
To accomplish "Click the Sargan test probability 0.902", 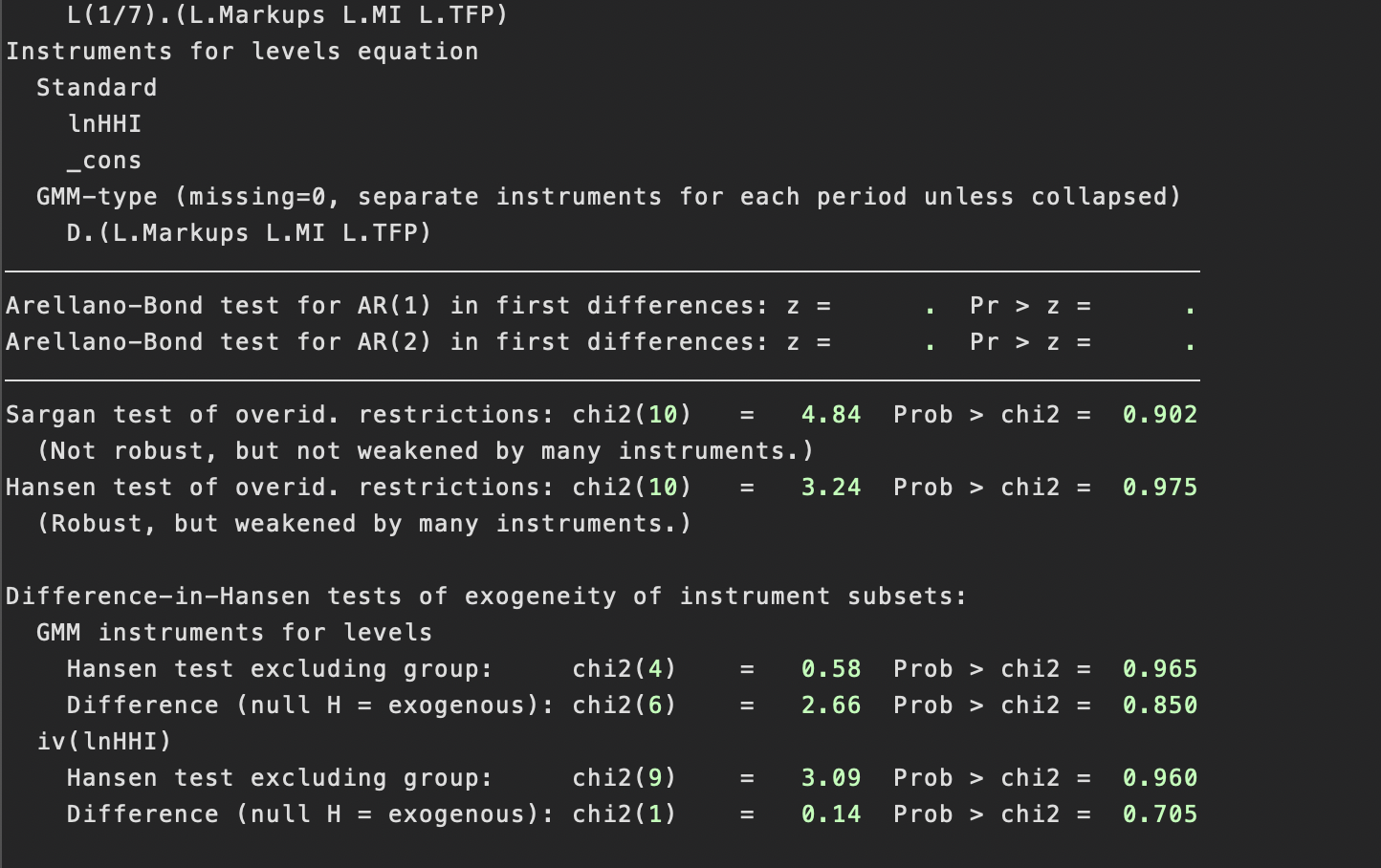I will (x=1159, y=415).
